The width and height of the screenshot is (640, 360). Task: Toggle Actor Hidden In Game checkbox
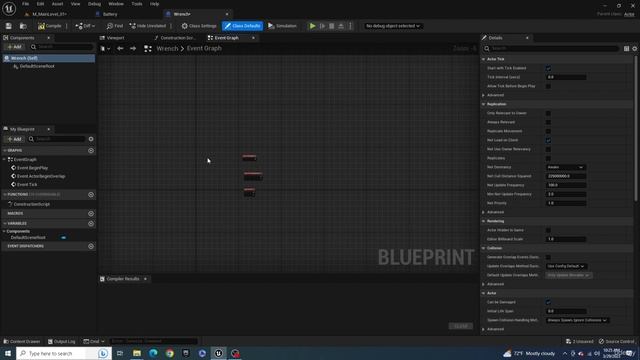548,230
